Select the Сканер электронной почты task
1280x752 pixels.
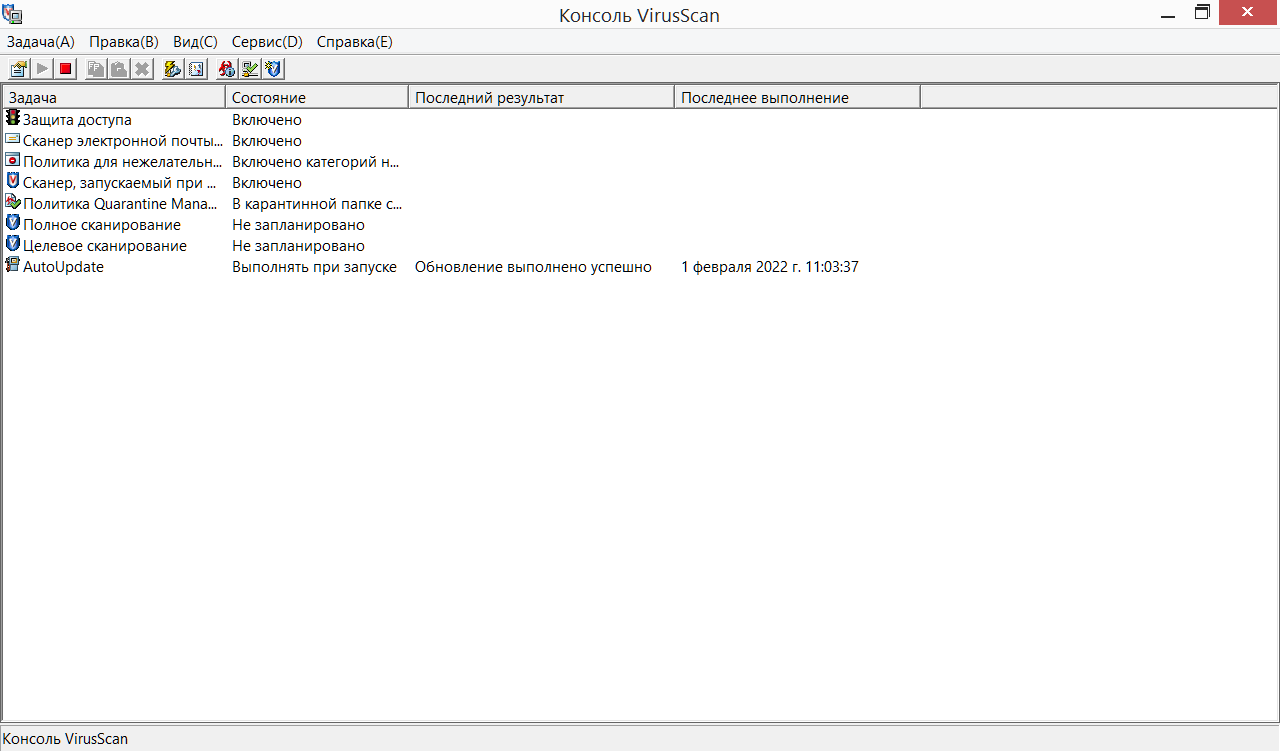coord(123,141)
